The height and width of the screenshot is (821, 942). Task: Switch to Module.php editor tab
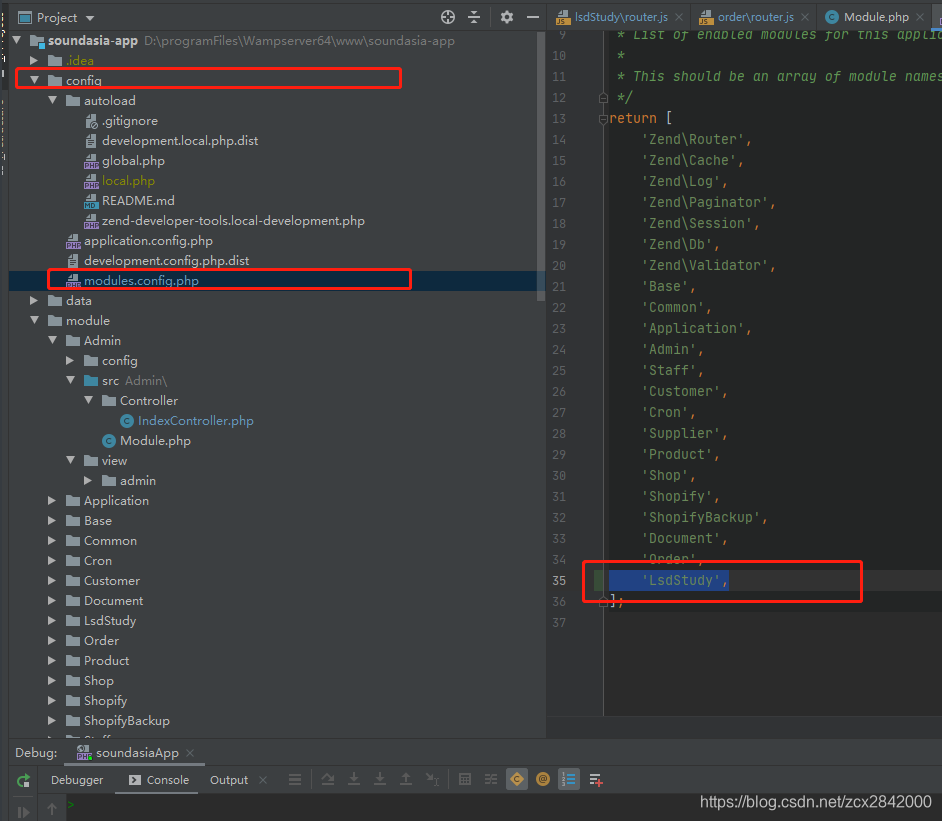click(x=876, y=17)
